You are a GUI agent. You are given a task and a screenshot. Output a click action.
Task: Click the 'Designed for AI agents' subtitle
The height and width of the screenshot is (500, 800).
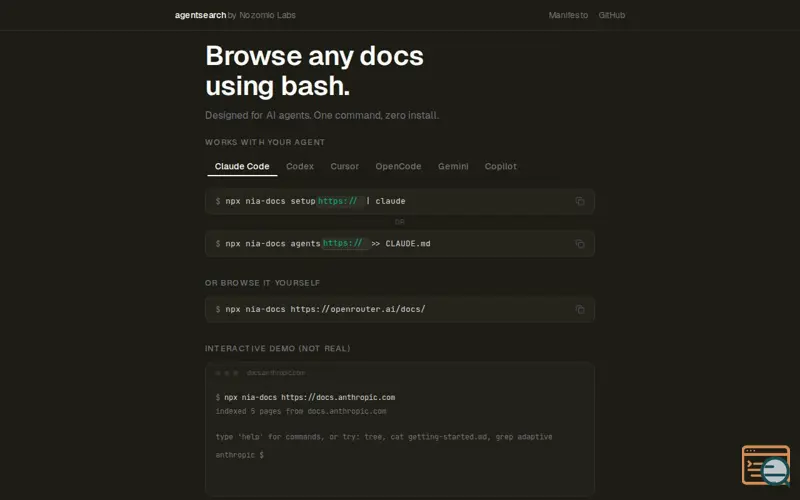(x=322, y=115)
